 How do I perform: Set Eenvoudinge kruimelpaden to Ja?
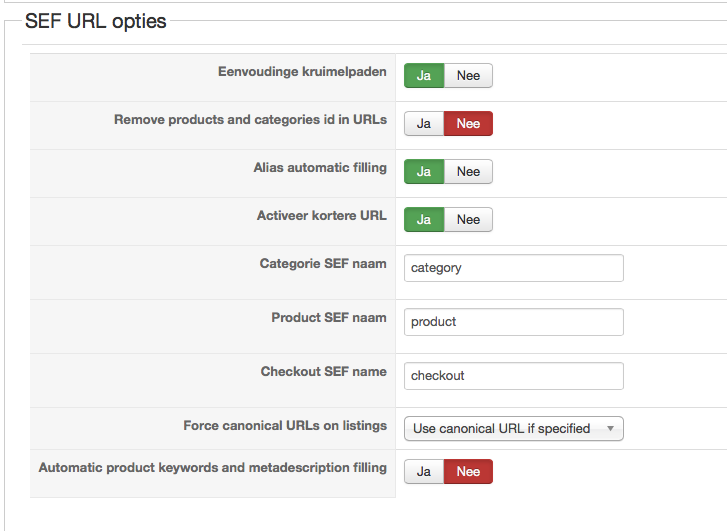tap(424, 76)
